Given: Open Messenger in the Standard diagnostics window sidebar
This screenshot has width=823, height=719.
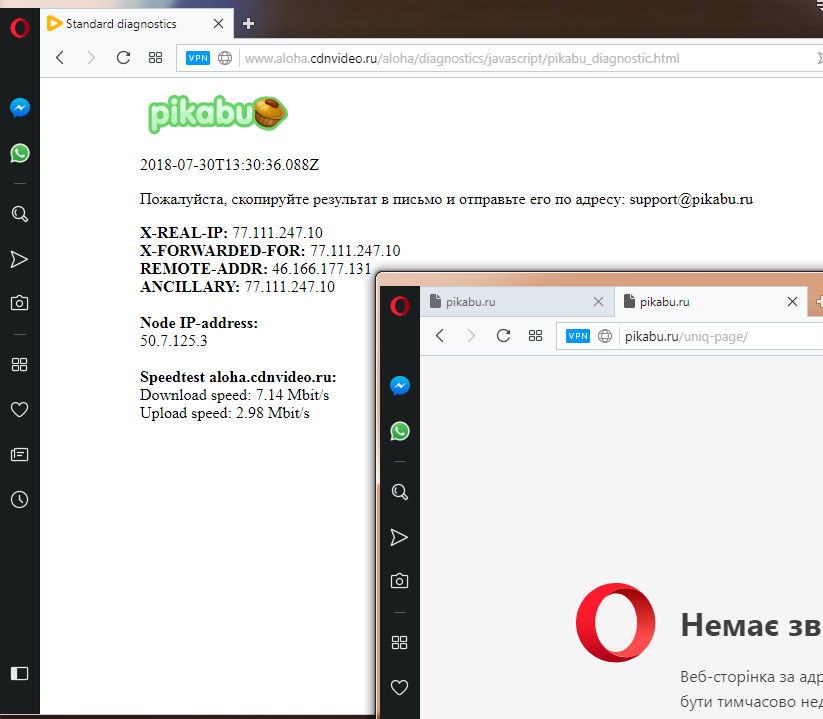Looking at the screenshot, I should [x=19, y=107].
